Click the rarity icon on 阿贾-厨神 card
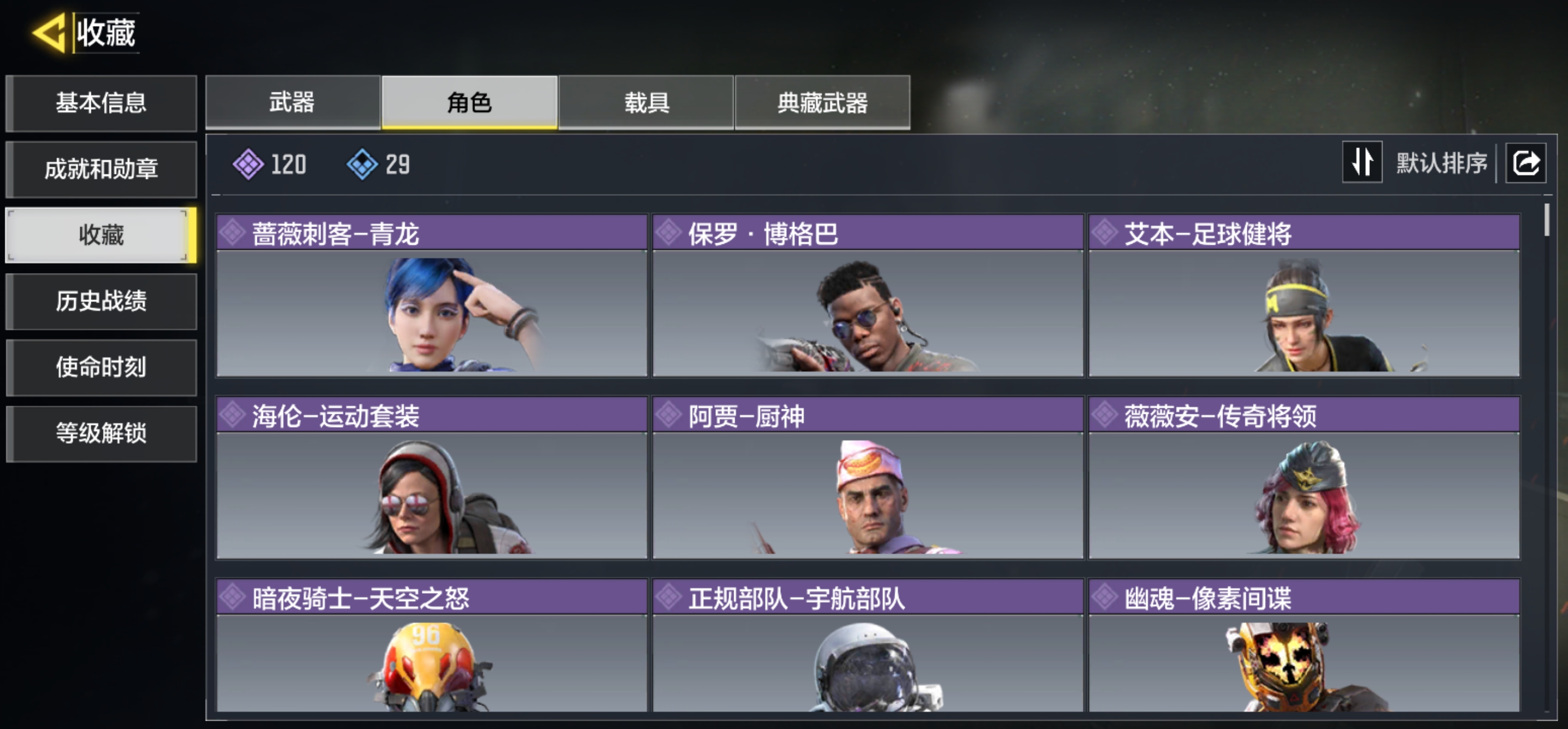 click(x=669, y=415)
